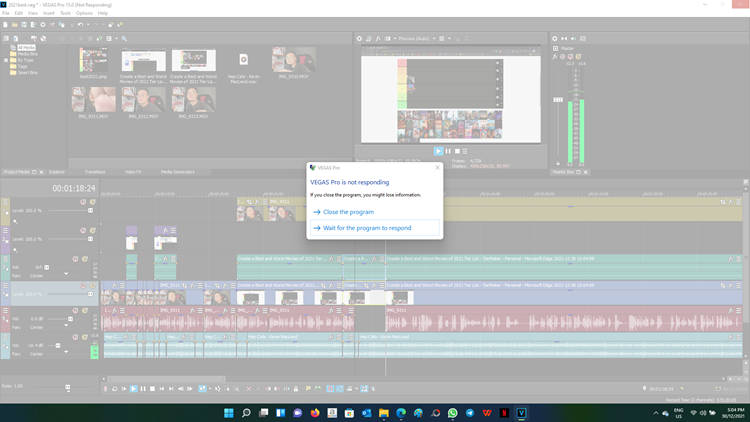Image resolution: width=750 pixels, height=422 pixels.
Task: Click the New project toolbar icon
Action: [5, 24]
